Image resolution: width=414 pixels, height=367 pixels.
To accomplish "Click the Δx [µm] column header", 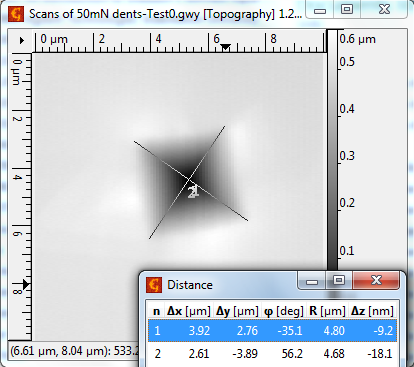I will (189, 311).
